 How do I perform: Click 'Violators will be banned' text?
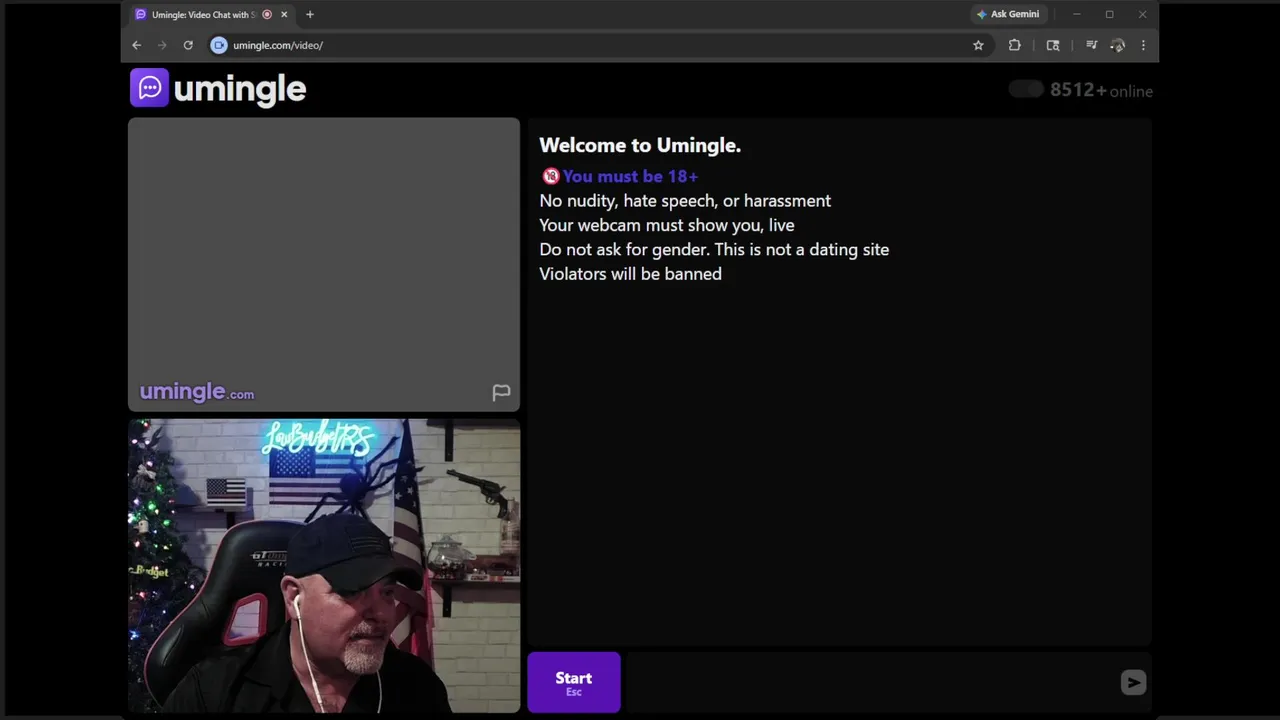pos(630,274)
